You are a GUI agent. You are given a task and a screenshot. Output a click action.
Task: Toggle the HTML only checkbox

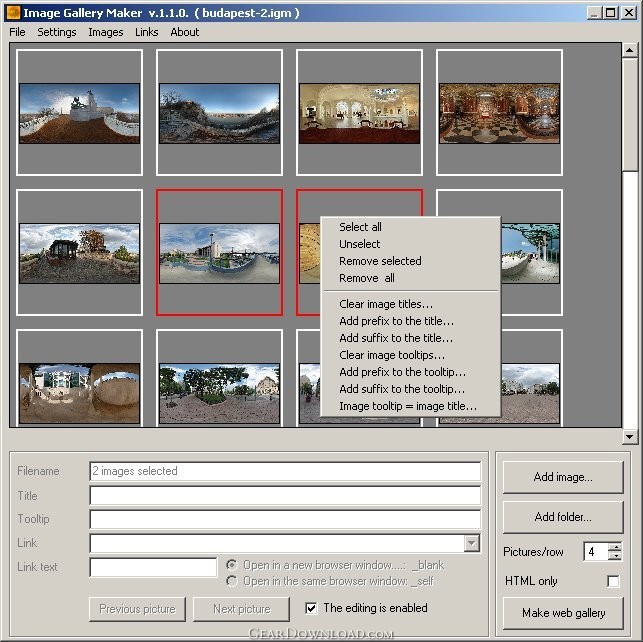[x=613, y=581]
